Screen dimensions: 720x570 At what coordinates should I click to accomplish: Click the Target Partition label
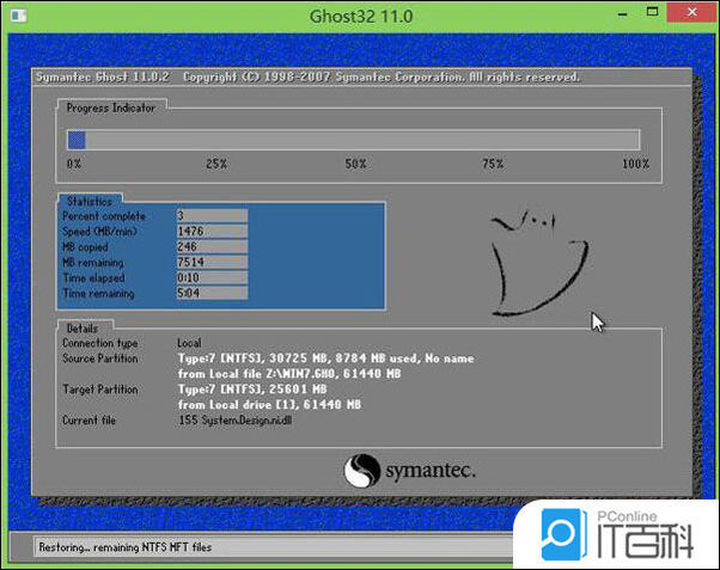100,389
